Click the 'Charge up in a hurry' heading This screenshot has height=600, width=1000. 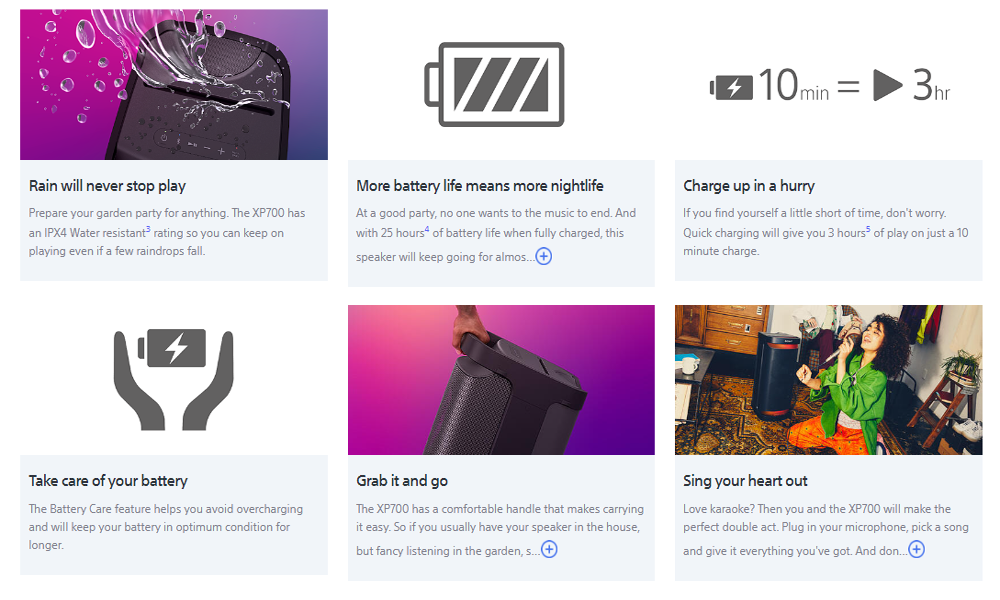click(749, 186)
